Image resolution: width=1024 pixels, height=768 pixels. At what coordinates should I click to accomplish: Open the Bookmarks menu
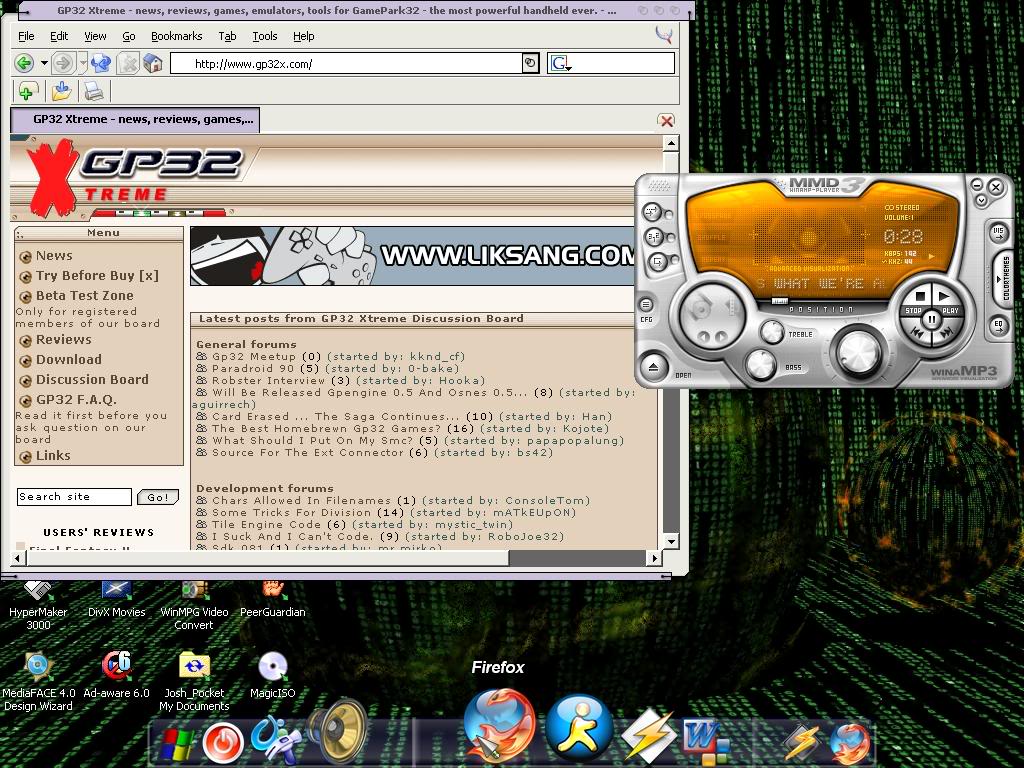[x=176, y=36]
